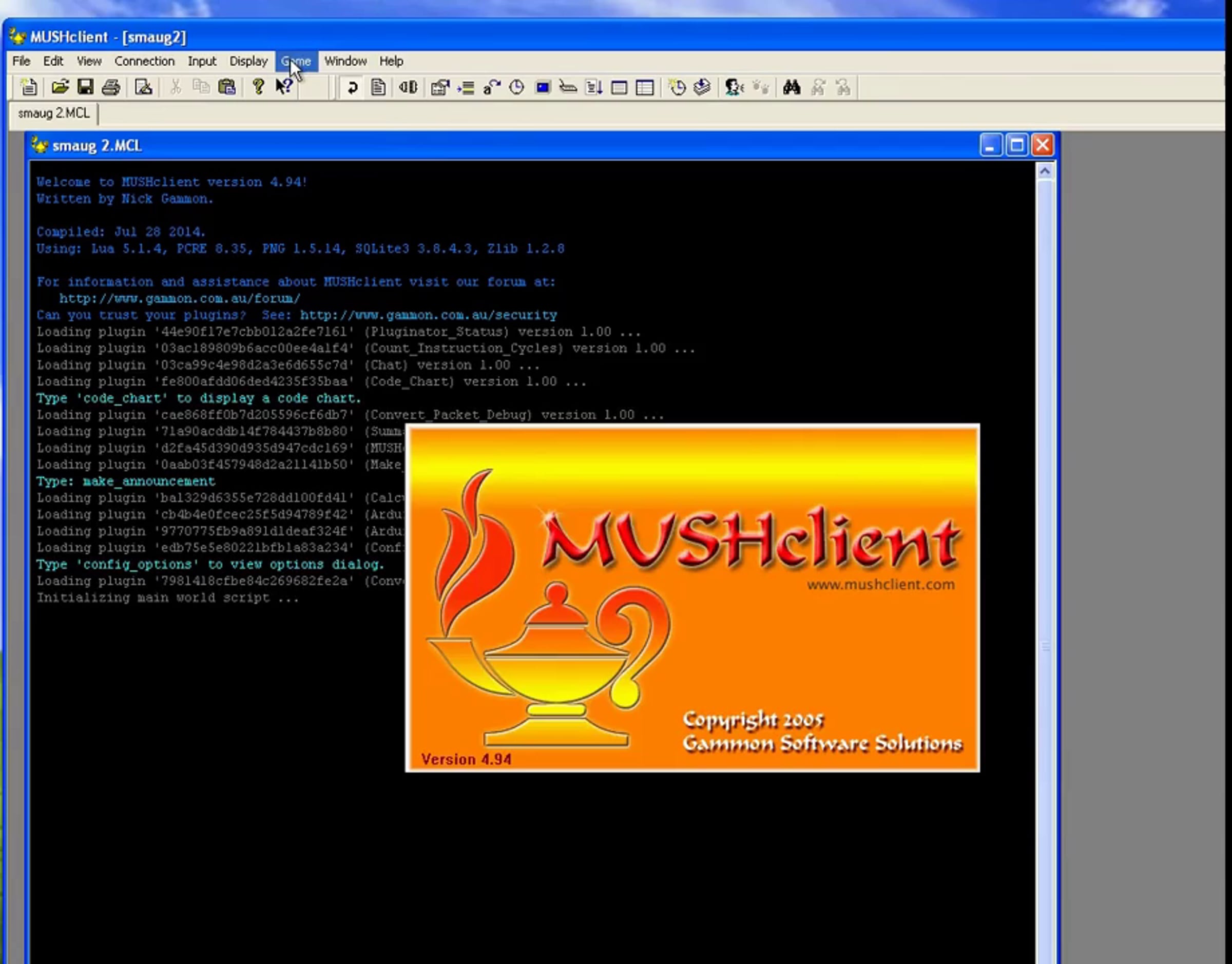
Task: Click www.mushclient.com on the splash screen
Action: coord(880,585)
